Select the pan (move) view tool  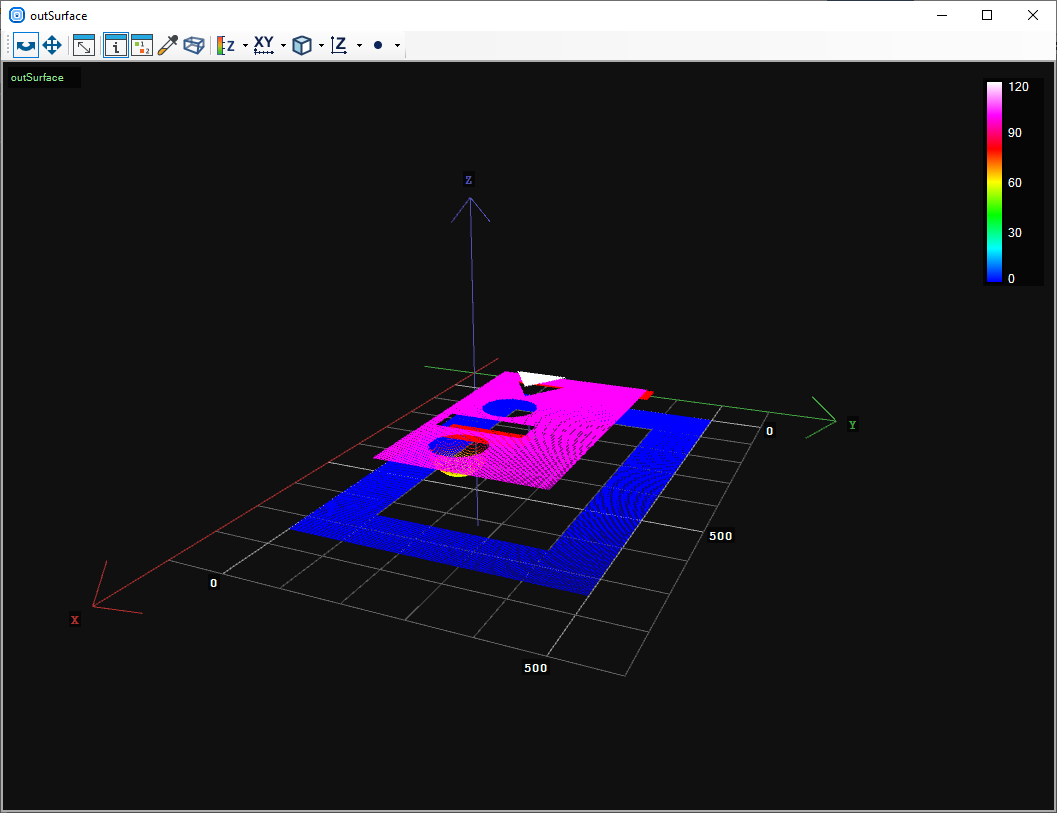click(x=52, y=46)
